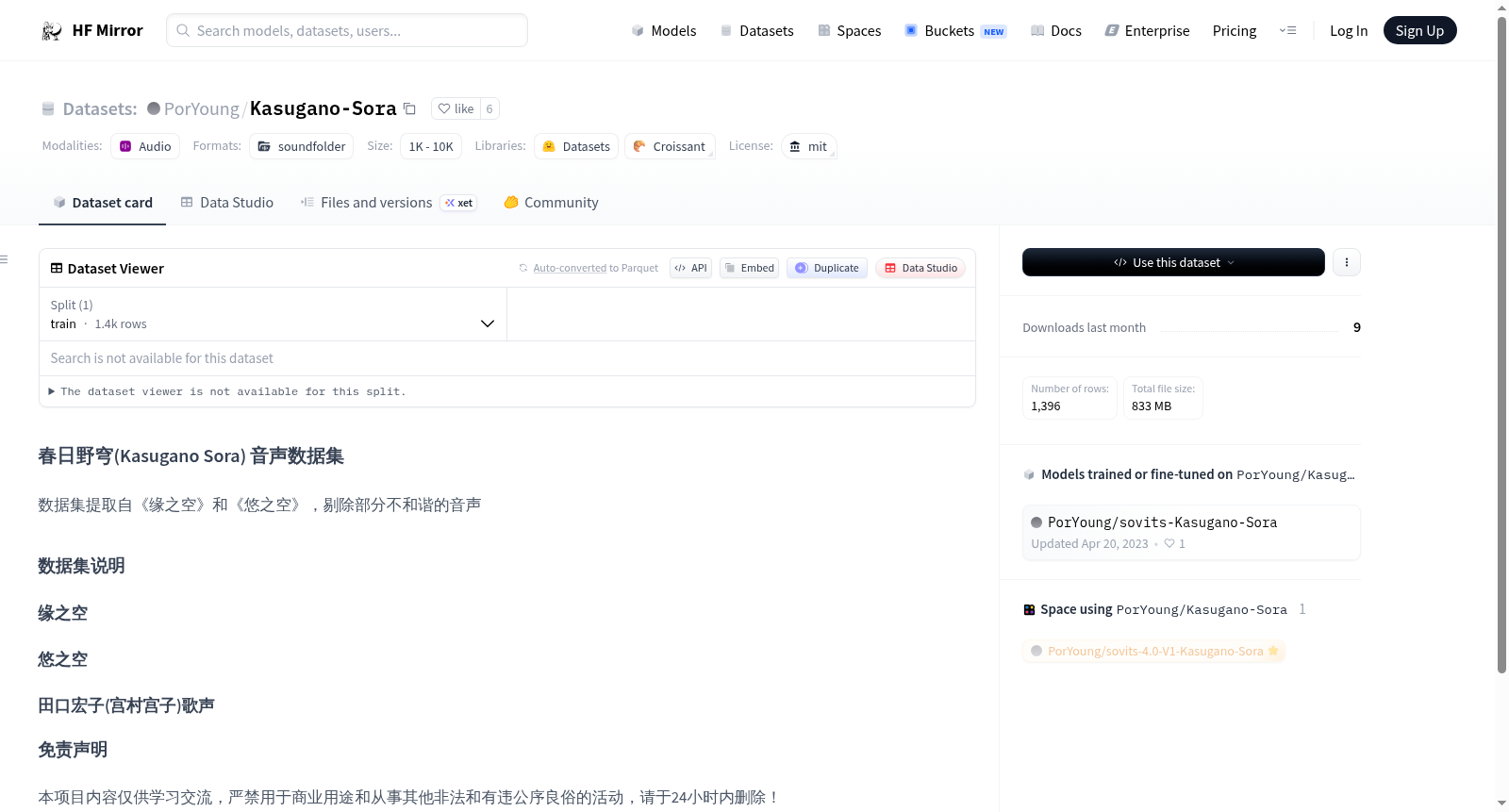1509x812 pixels.
Task: Switch to the Community tab
Action: point(551,202)
